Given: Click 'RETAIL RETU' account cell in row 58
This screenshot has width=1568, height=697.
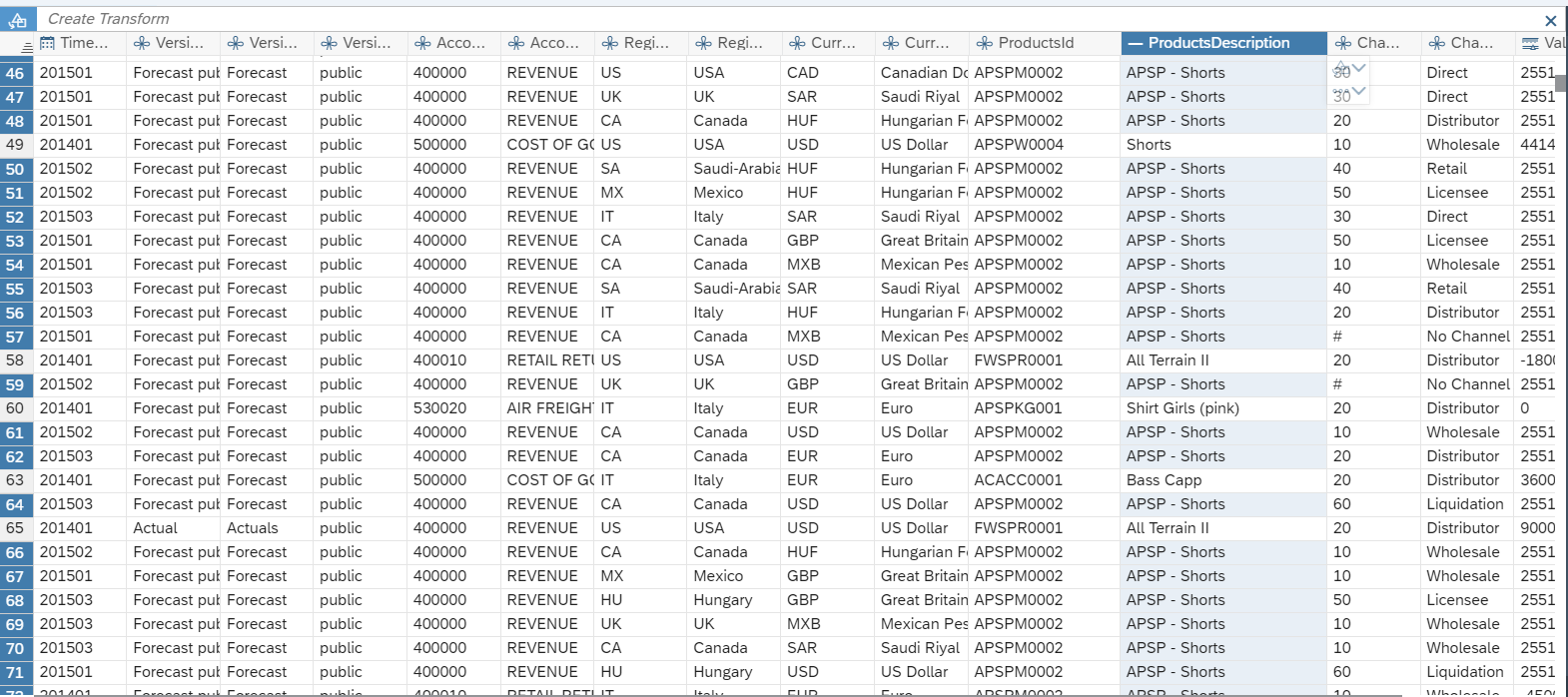Looking at the screenshot, I should 547,360.
